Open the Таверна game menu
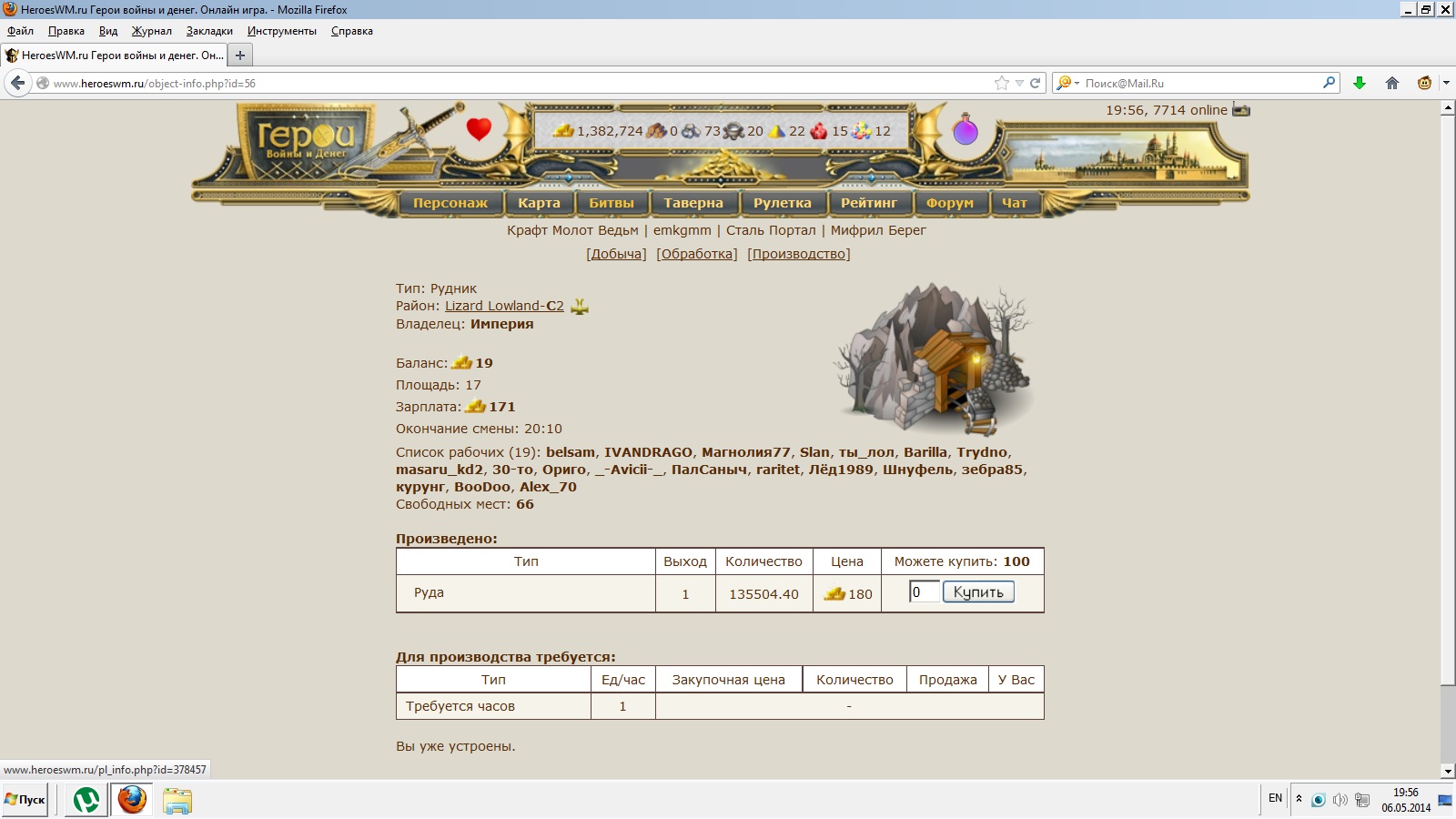The height and width of the screenshot is (819, 1456). point(693,203)
